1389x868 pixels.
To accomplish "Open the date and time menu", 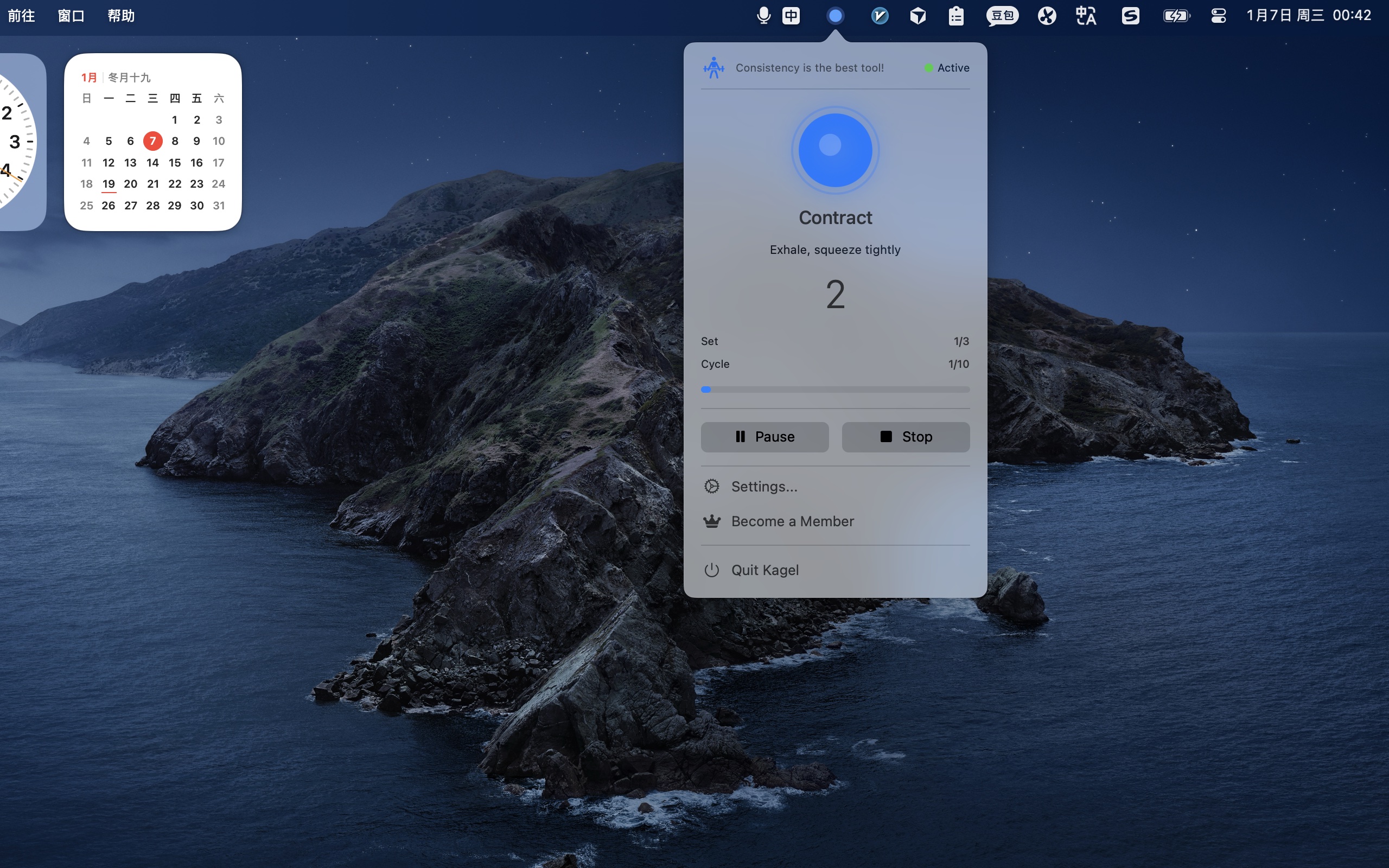I will click(1308, 16).
